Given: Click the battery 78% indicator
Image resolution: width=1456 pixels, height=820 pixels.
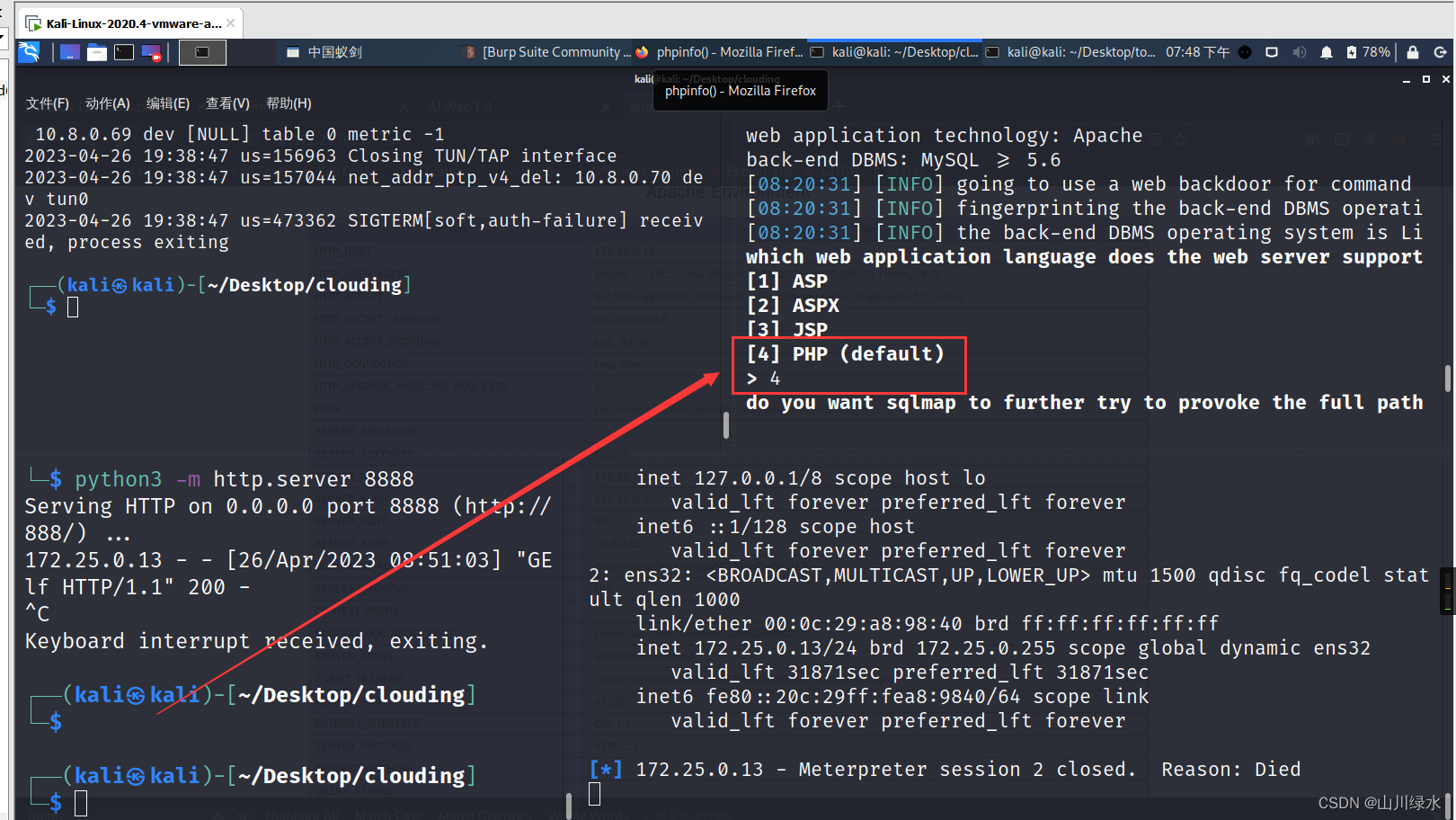Looking at the screenshot, I should click(x=1368, y=52).
